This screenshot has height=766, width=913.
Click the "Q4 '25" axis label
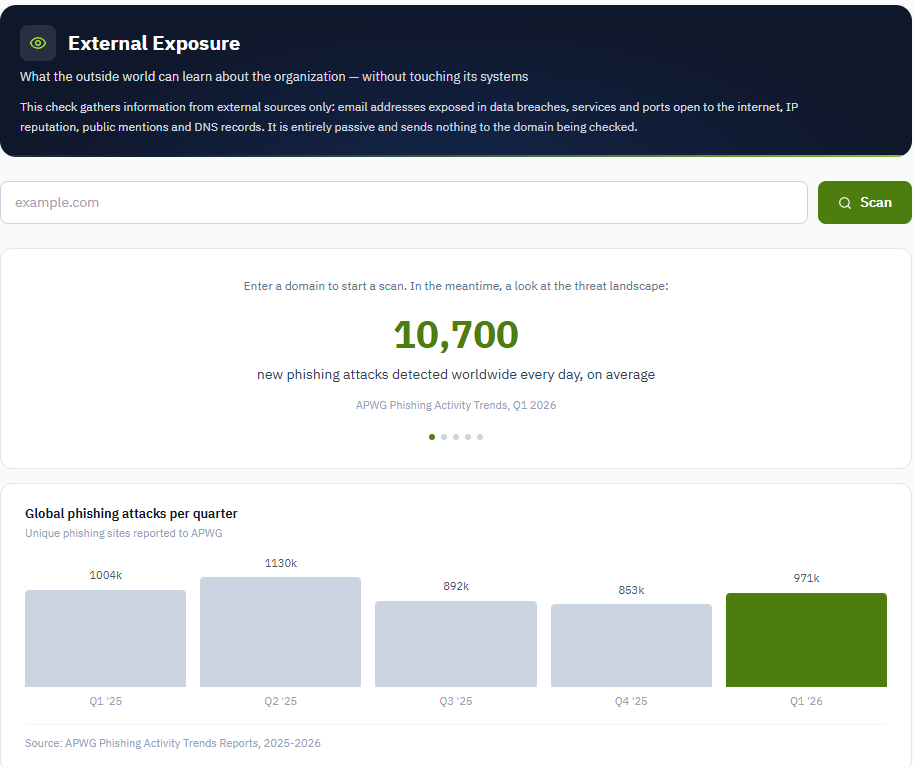(x=631, y=701)
